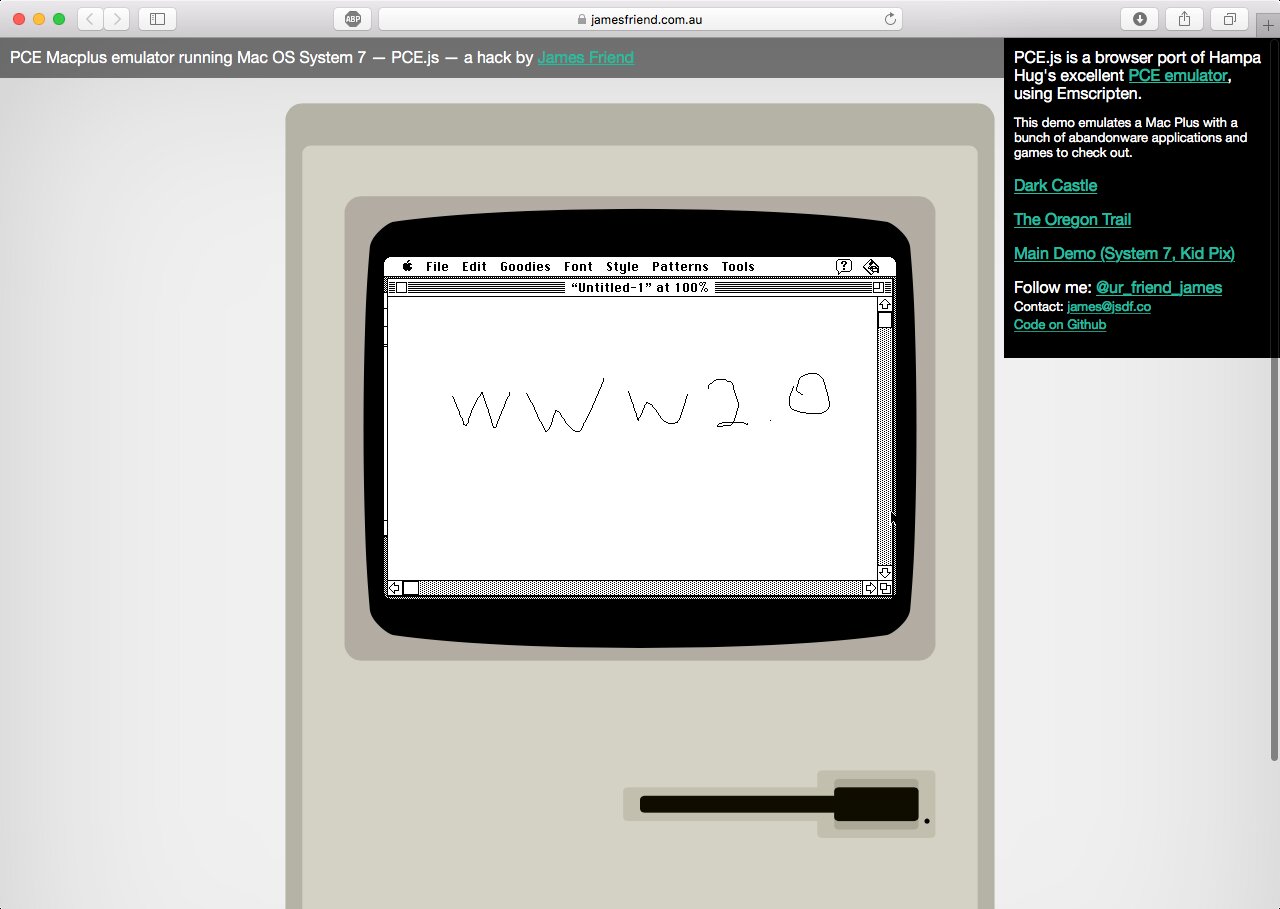Screen dimensions: 1280x909
Task: Click the jamesfriend.com.au address field
Action: click(x=640, y=19)
